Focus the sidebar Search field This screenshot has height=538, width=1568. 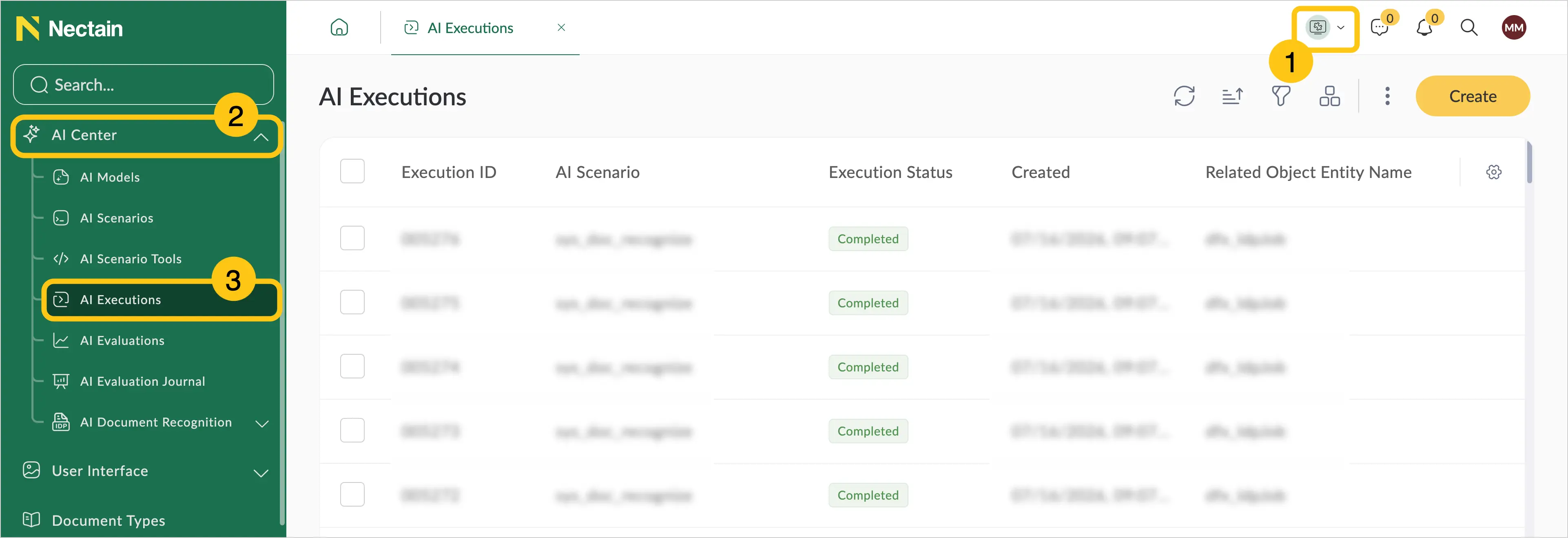[143, 84]
